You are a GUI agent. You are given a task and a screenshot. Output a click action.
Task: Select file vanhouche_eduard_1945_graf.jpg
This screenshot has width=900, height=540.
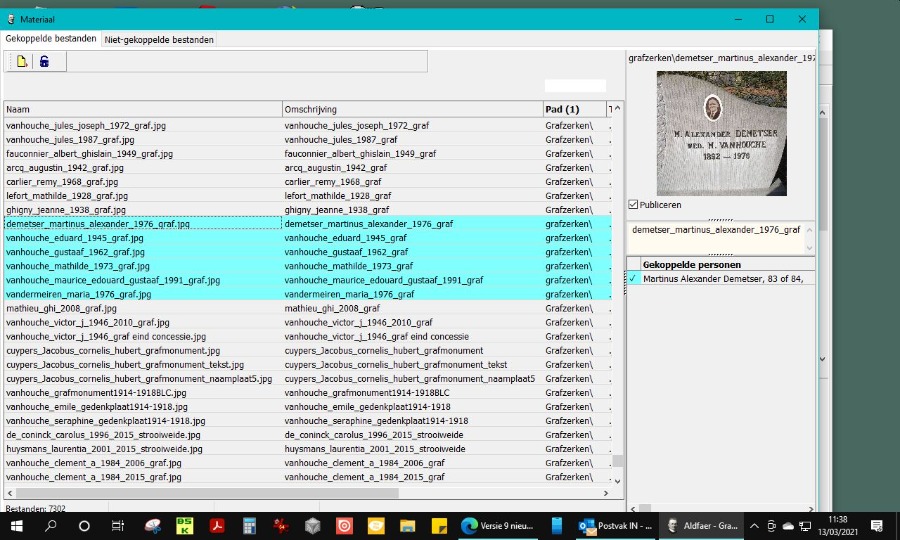75,238
